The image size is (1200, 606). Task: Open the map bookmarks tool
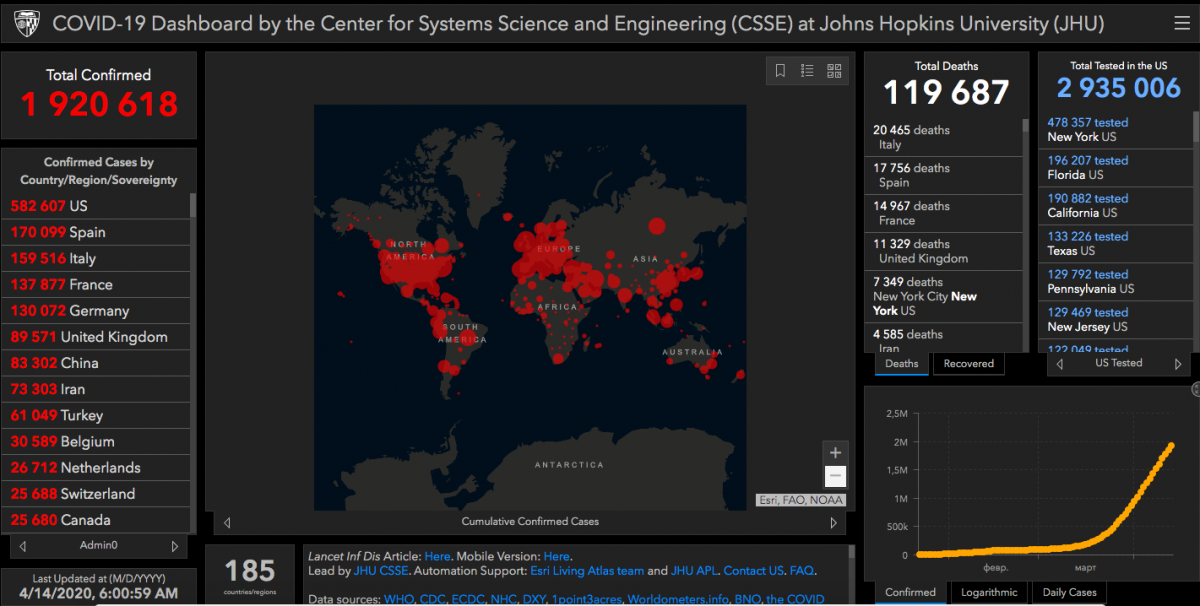781,71
